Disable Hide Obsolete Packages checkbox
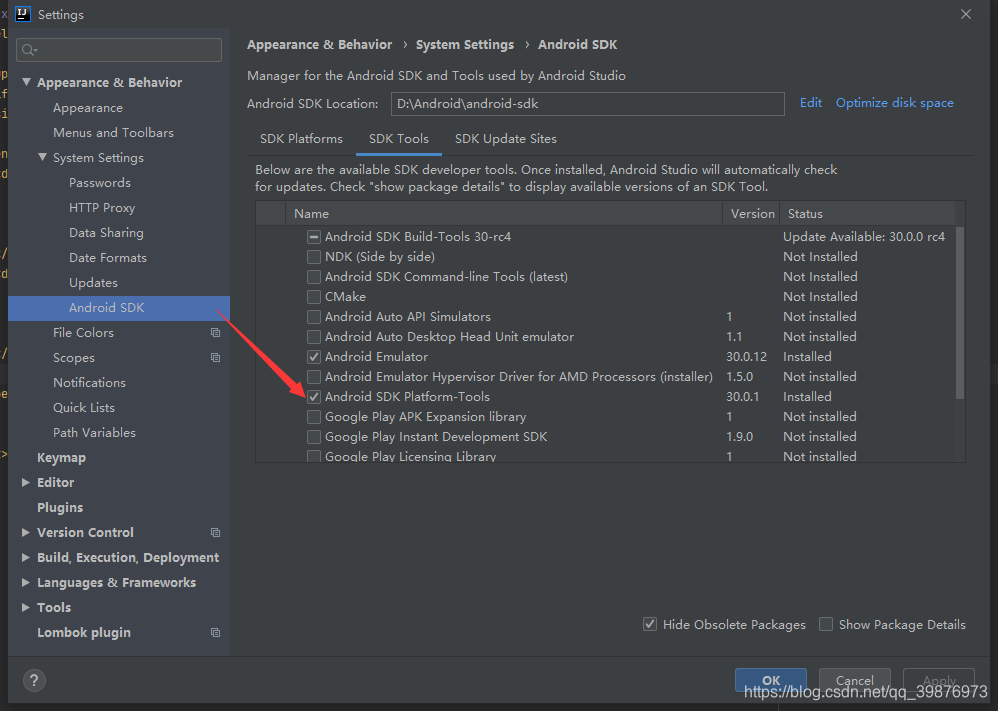This screenshot has height=711, width=998. click(650, 624)
